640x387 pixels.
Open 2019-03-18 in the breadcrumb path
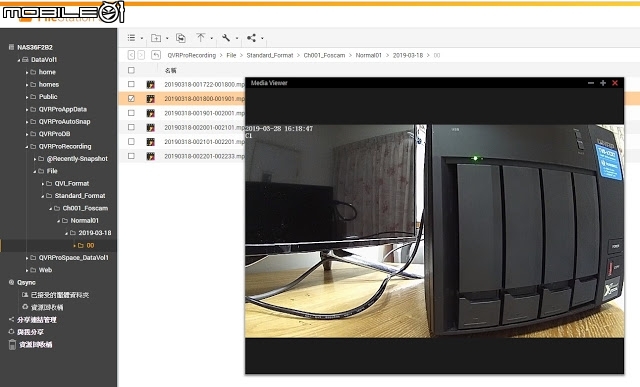click(408, 55)
